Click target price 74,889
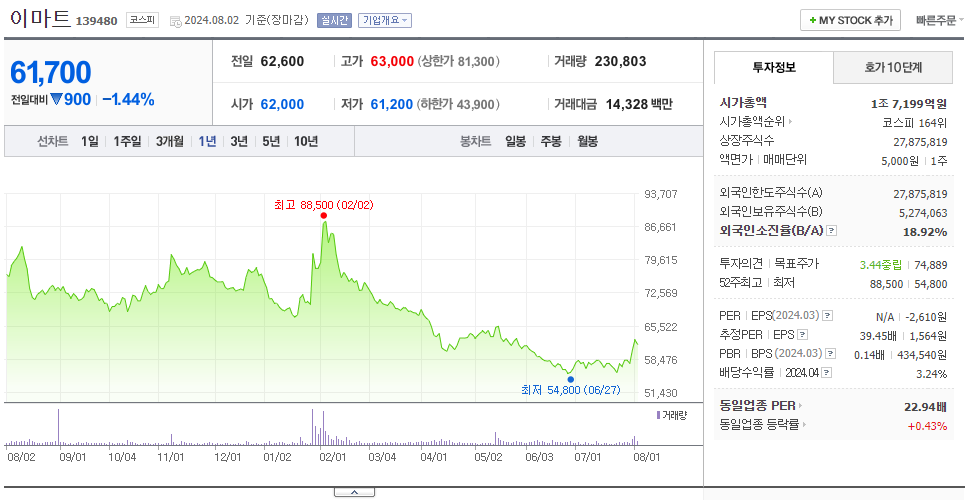This screenshot has width=968, height=500. click(930, 265)
